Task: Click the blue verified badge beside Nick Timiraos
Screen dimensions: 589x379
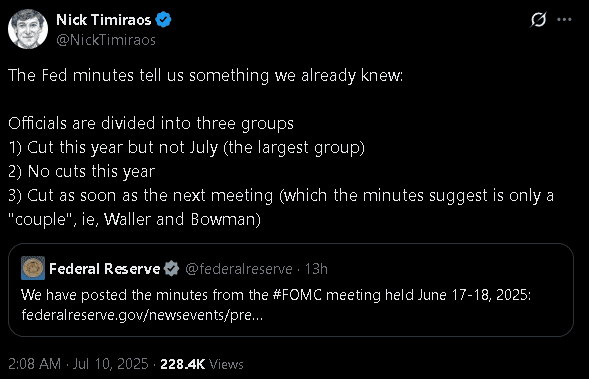Action: click(x=163, y=20)
